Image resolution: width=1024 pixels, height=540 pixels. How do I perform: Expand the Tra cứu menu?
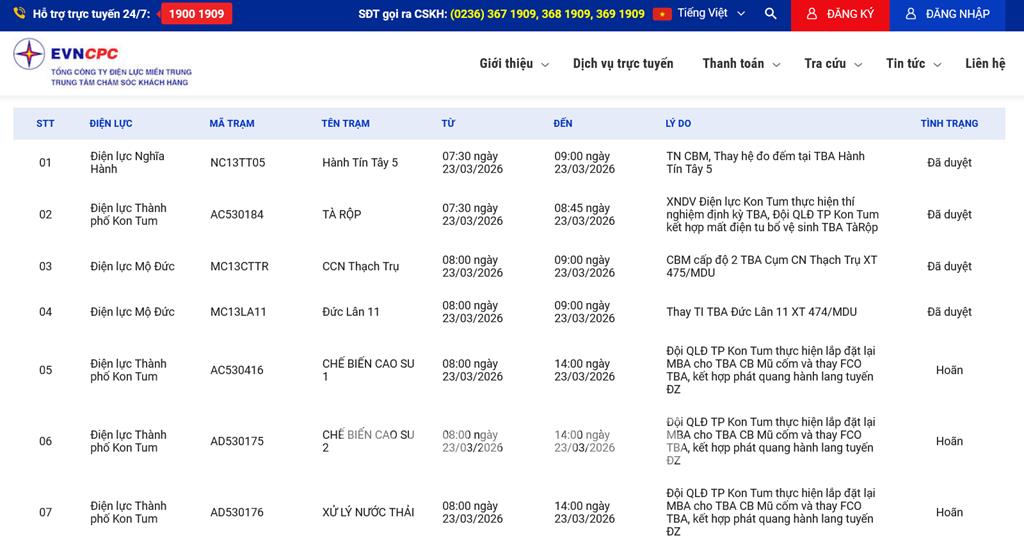coord(831,64)
